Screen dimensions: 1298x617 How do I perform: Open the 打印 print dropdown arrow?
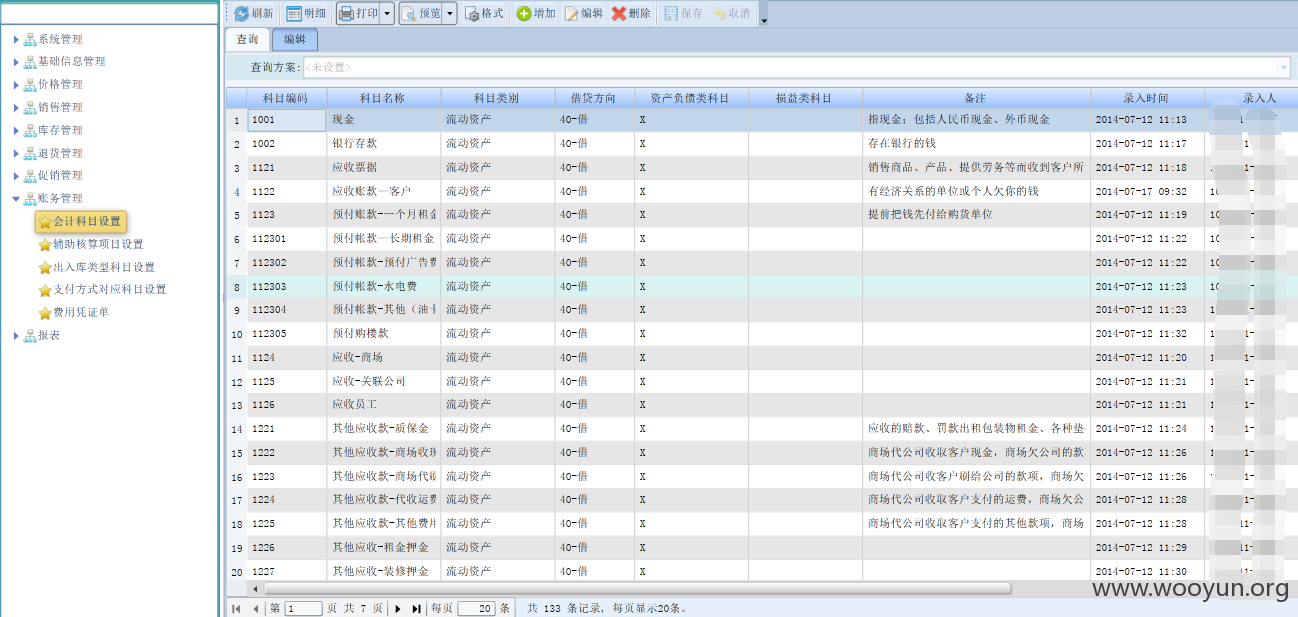387,14
